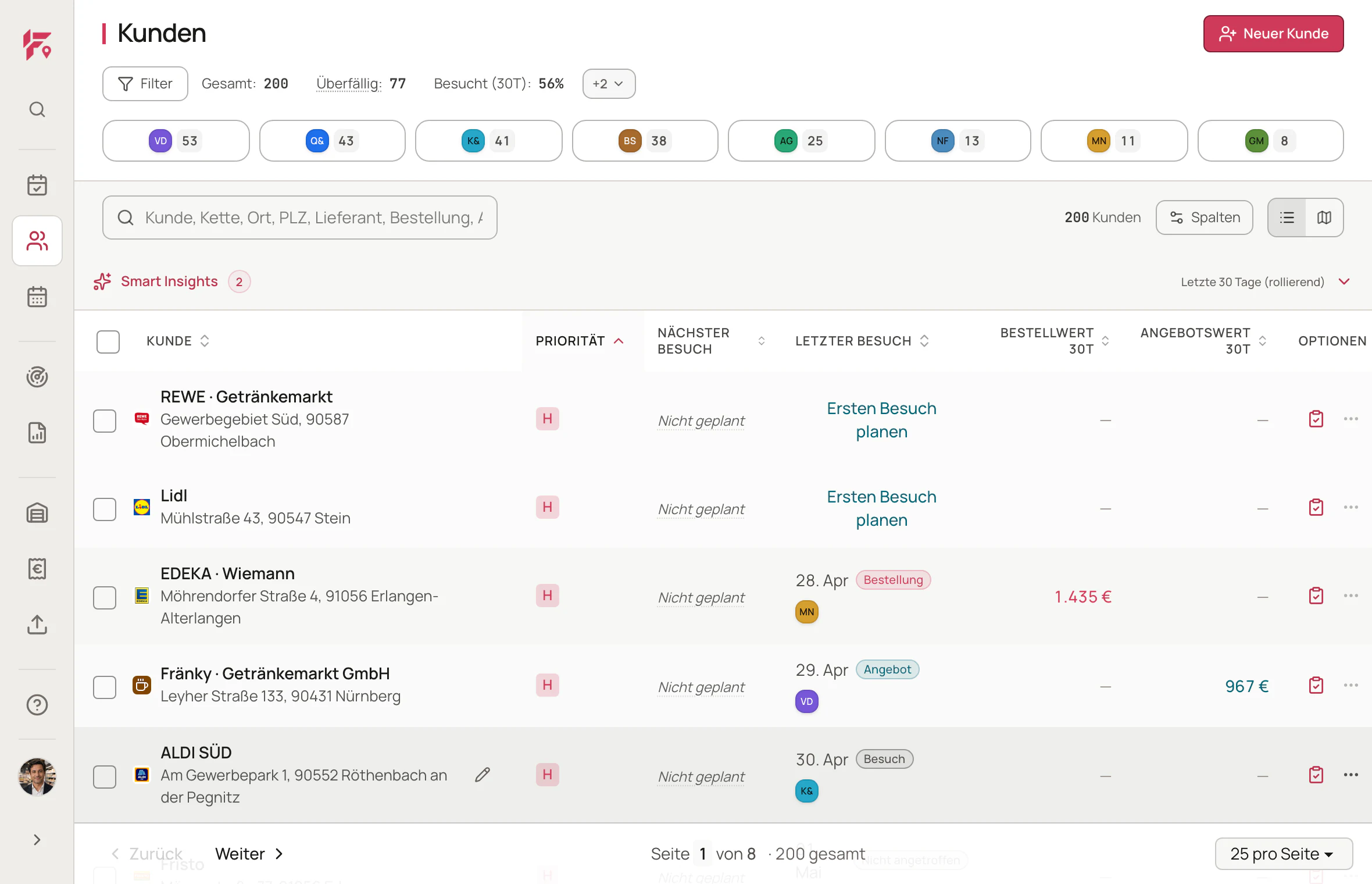Open the search icon in the sidebar
The image size is (1372, 884).
tap(37, 109)
